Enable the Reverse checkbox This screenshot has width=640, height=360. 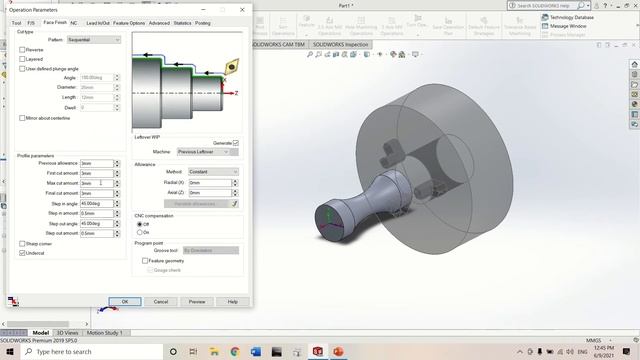[x=22, y=49]
